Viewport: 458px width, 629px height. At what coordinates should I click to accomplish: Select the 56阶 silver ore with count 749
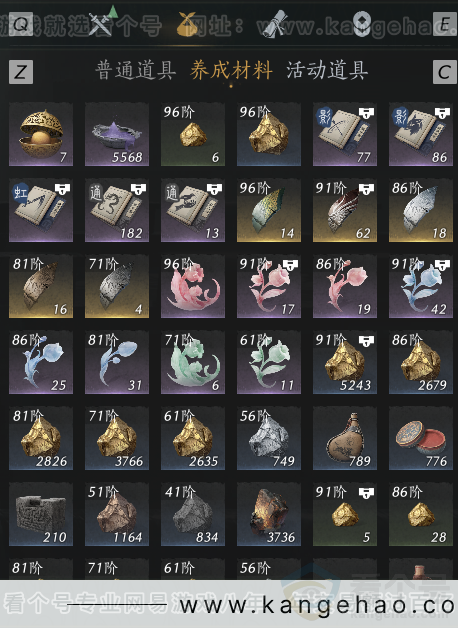pos(269,438)
